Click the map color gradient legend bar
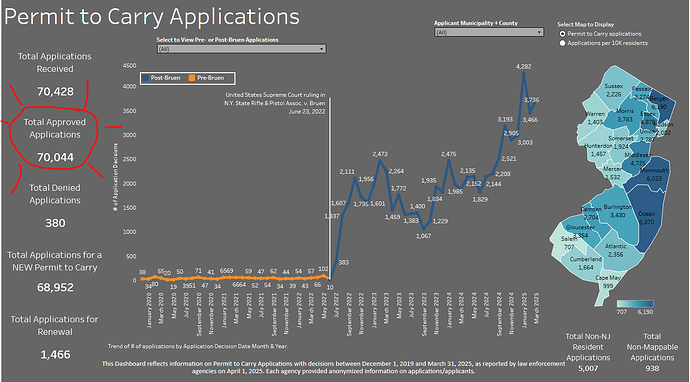Viewport: 690px width, 382px height. [635, 304]
